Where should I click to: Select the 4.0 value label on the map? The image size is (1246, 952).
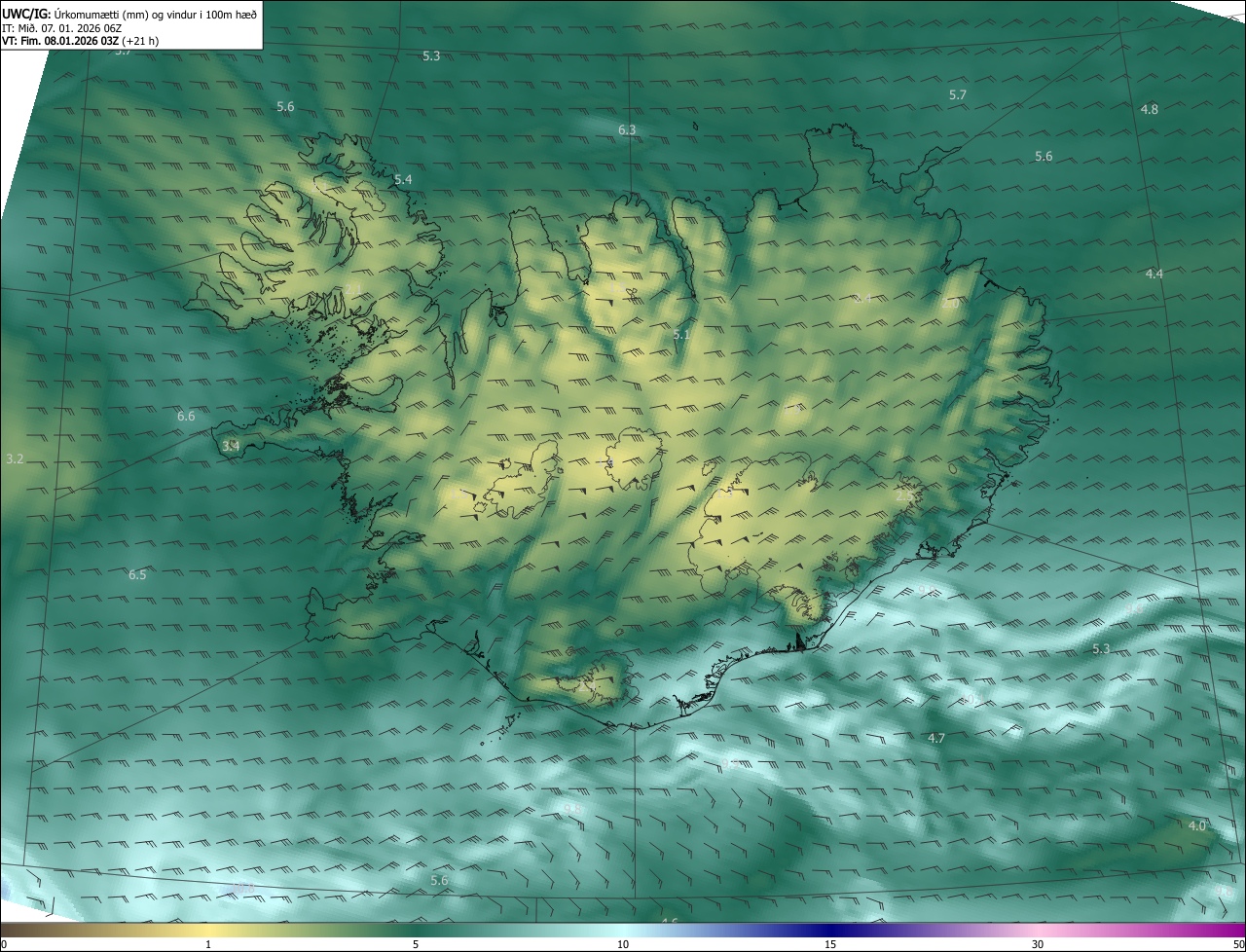(1197, 825)
